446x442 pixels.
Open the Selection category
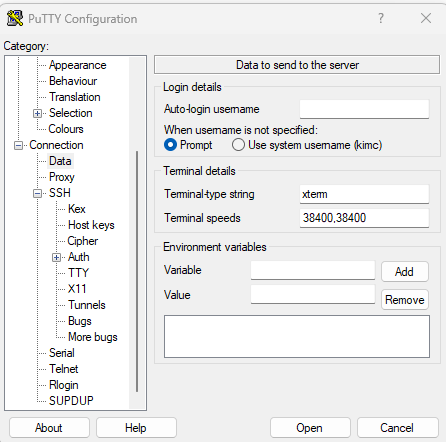(70, 113)
